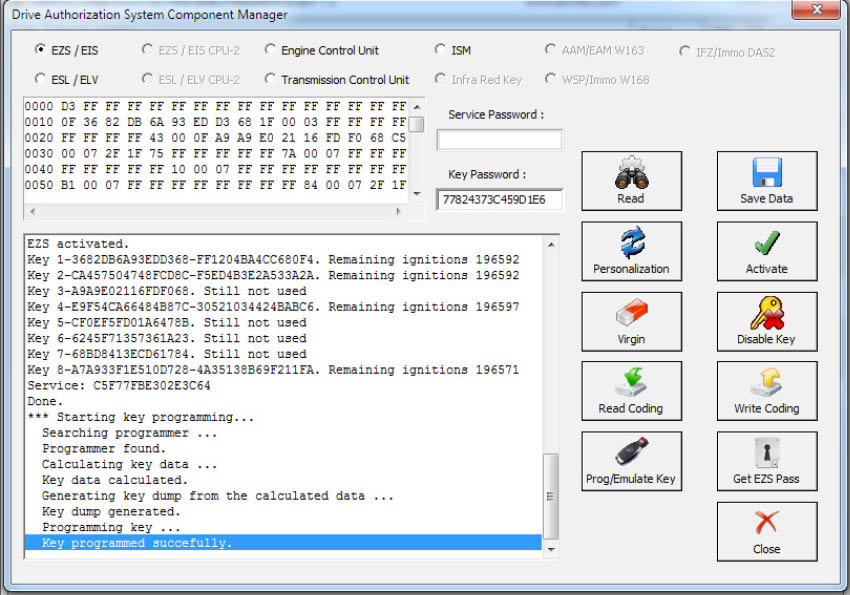Click the hex dump horizontal scroll right arrow
The height and width of the screenshot is (595, 850).
pyautogui.click(x=400, y=212)
